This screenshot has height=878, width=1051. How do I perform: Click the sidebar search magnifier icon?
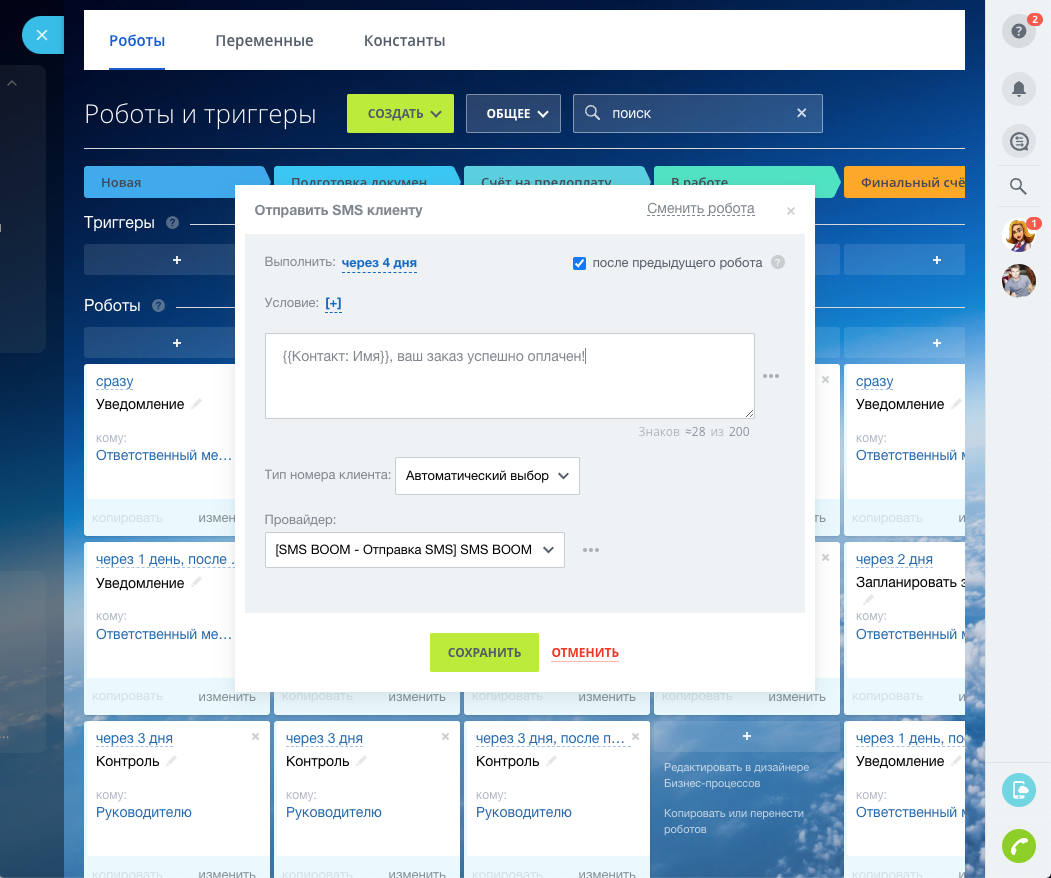1018,186
